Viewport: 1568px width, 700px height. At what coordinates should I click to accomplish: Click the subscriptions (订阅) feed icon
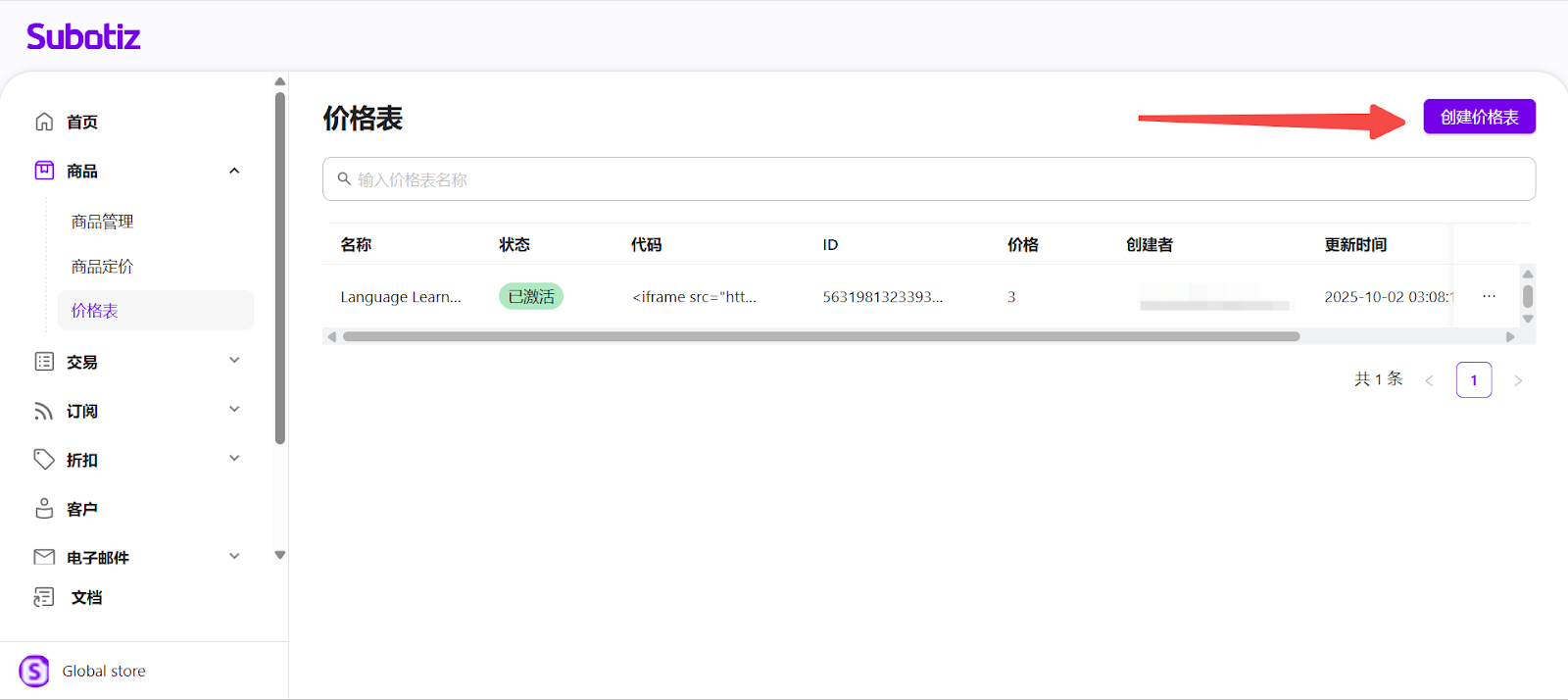pos(44,411)
